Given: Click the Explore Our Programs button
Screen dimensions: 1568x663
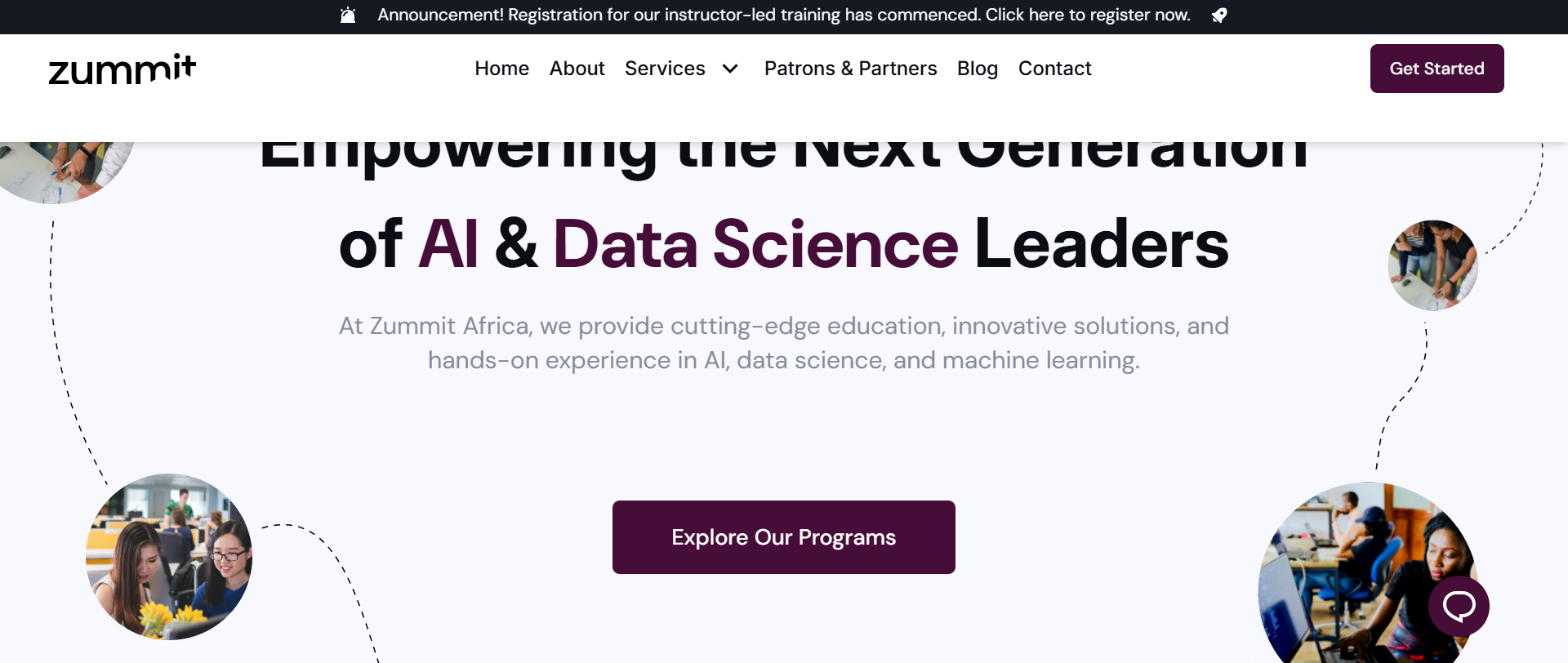Looking at the screenshot, I should (783, 537).
